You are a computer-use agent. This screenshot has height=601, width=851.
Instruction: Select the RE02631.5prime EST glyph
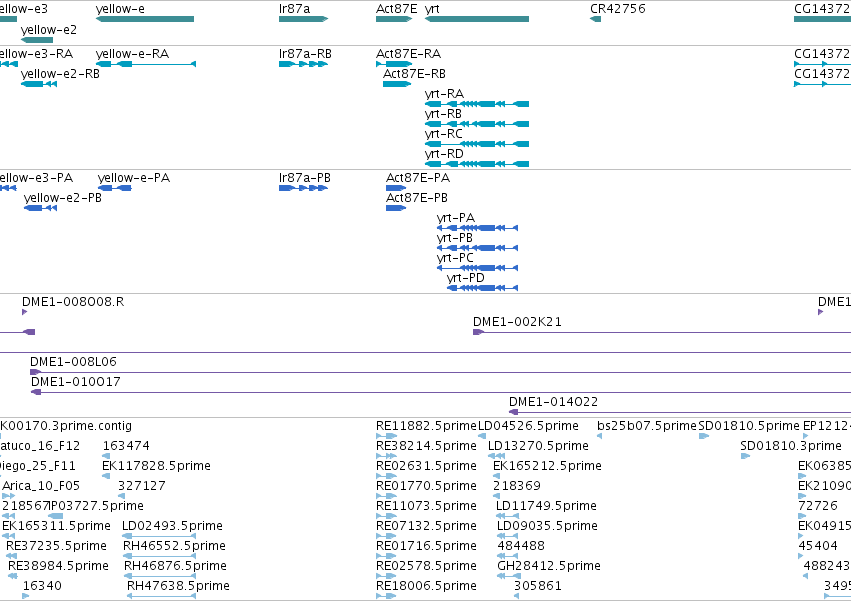tap(386, 476)
